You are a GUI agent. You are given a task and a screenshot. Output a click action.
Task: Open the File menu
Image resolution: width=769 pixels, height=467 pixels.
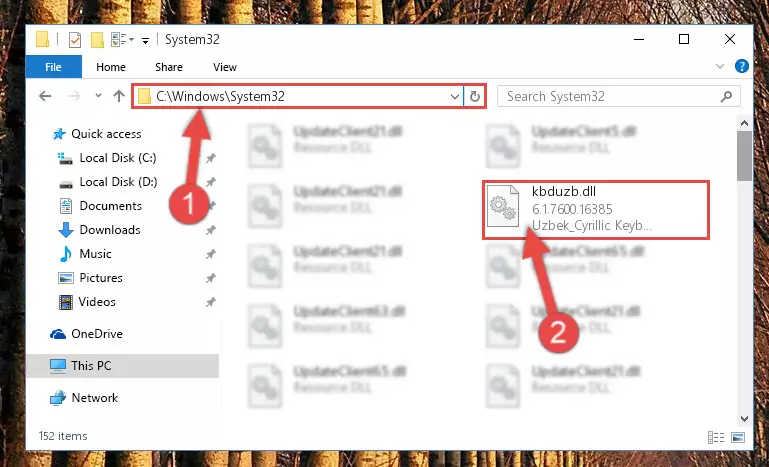point(53,67)
